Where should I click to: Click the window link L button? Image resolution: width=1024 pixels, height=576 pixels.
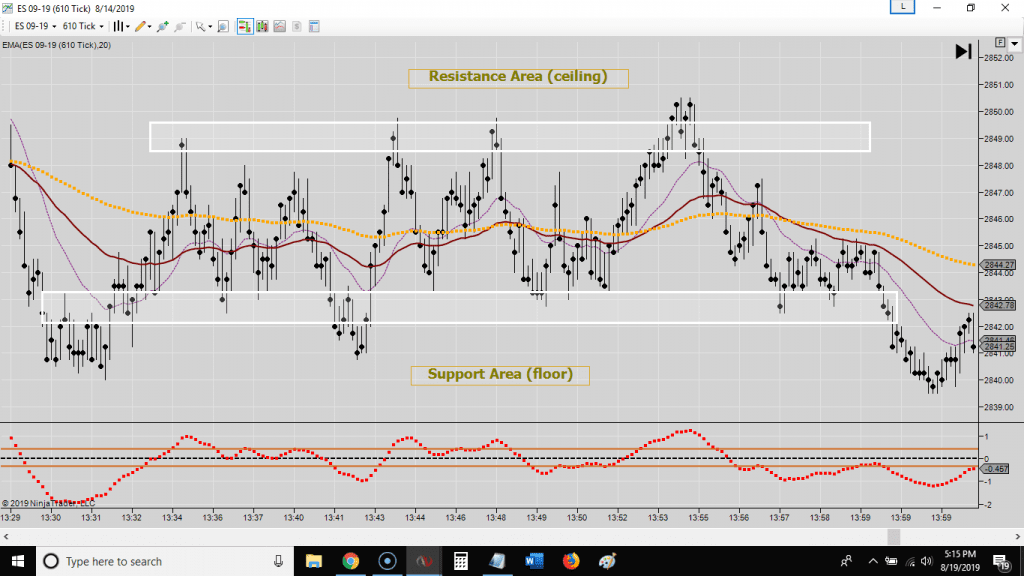point(903,7)
